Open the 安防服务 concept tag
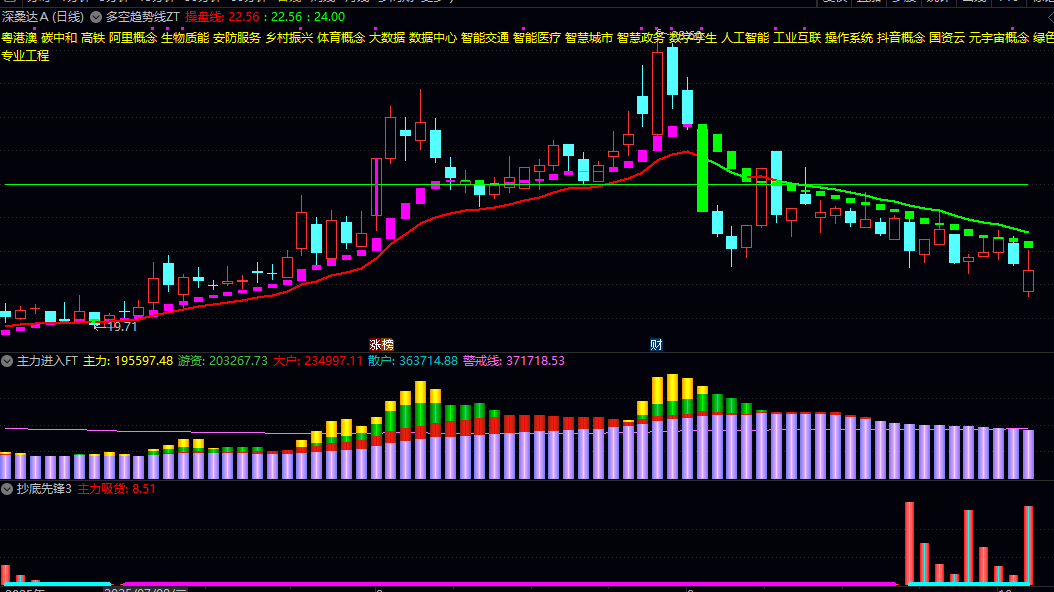The image size is (1054, 592). pyautogui.click(x=237, y=38)
